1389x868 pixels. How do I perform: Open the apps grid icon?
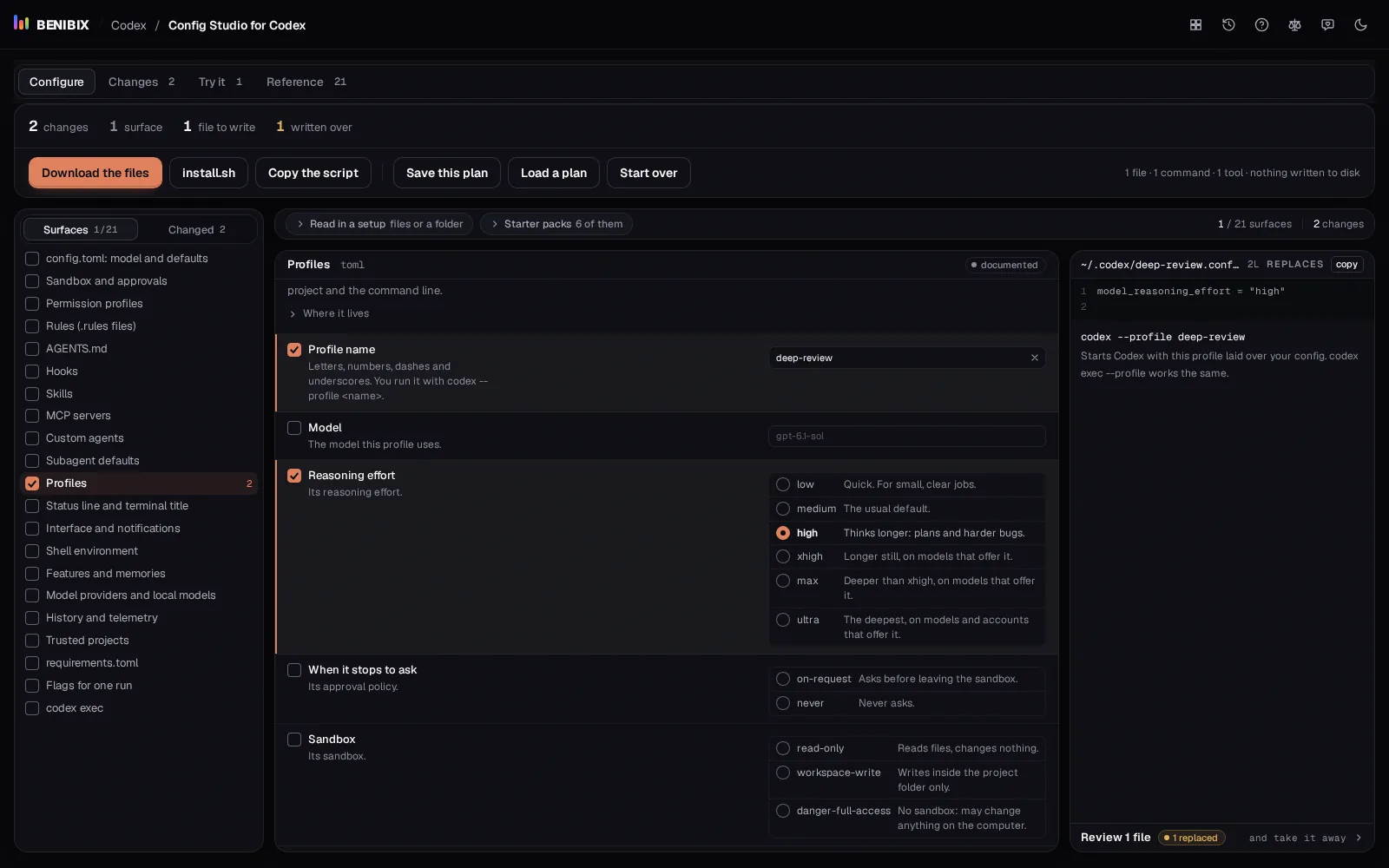point(1195,25)
